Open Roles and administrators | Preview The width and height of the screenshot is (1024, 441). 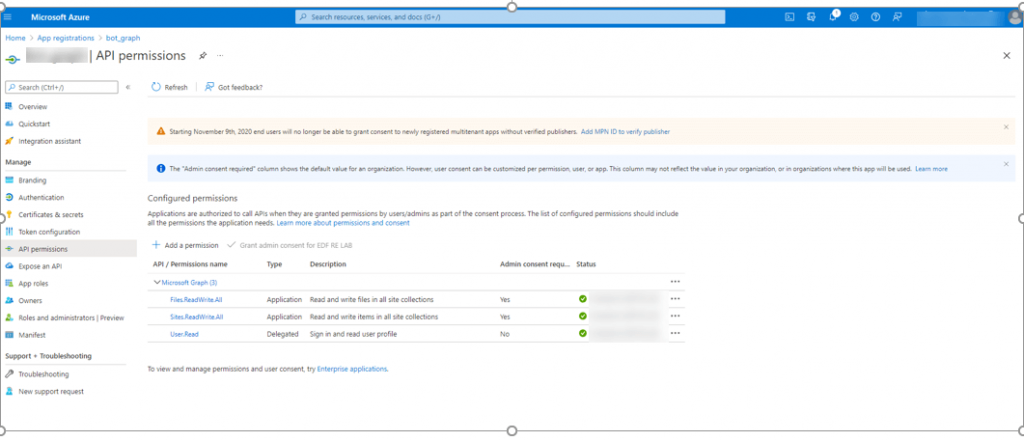tap(69, 318)
